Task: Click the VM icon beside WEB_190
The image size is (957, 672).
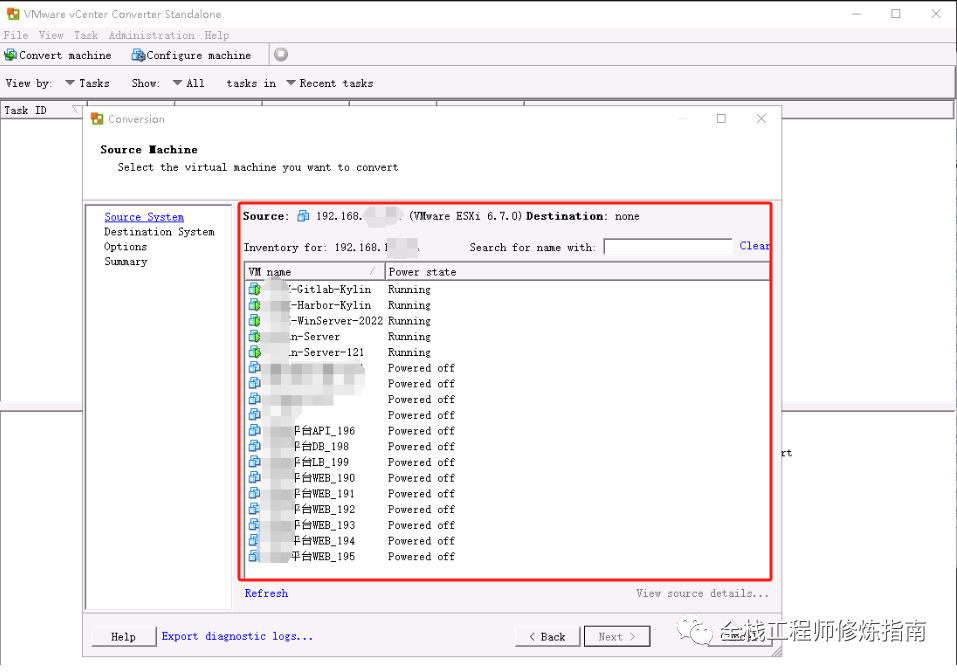Action: pos(255,478)
